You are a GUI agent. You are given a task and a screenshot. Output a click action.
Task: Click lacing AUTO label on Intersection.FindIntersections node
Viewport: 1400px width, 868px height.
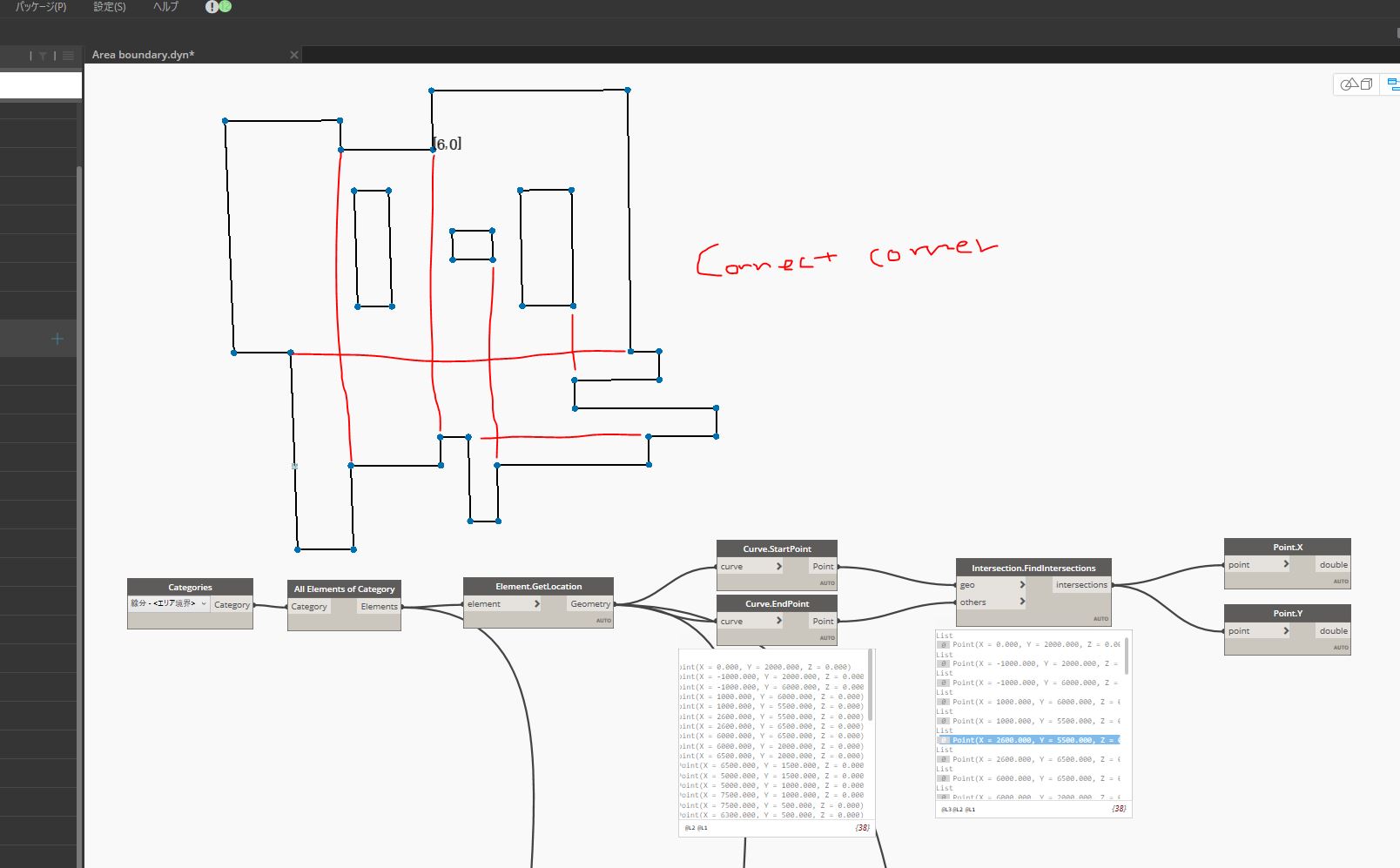pos(1101,619)
